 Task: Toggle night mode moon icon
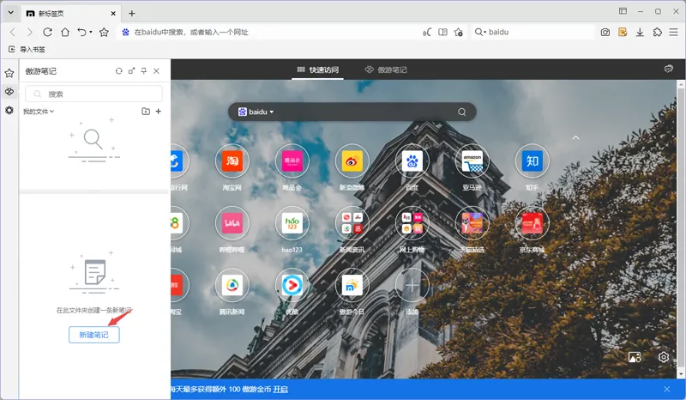[425, 32]
